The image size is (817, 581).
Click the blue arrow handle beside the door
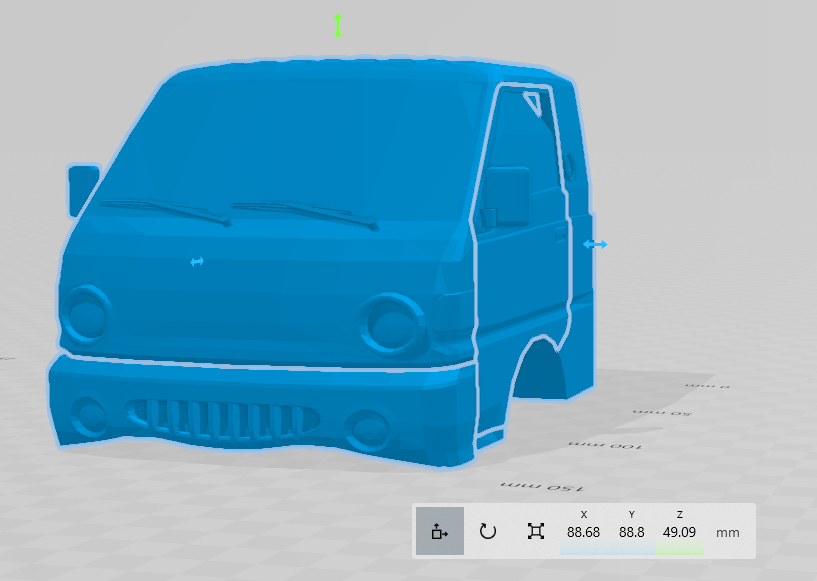pos(595,244)
